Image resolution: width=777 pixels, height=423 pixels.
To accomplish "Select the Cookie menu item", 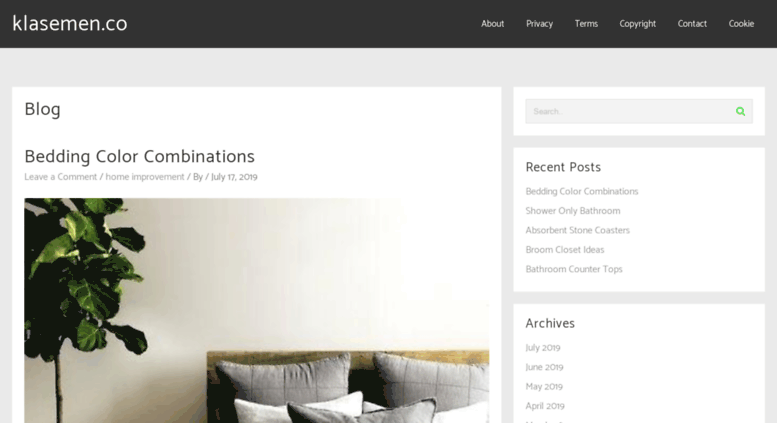I will point(741,24).
